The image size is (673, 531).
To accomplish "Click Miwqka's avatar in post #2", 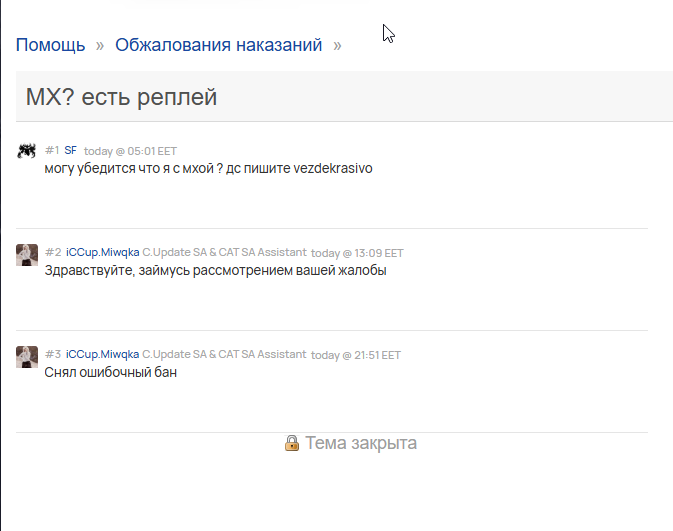I will pyautogui.click(x=27, y=255).
